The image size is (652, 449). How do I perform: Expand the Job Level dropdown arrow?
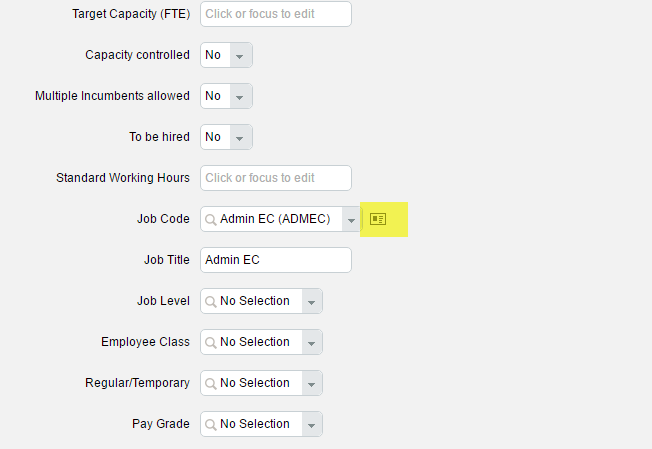[312, 301]
